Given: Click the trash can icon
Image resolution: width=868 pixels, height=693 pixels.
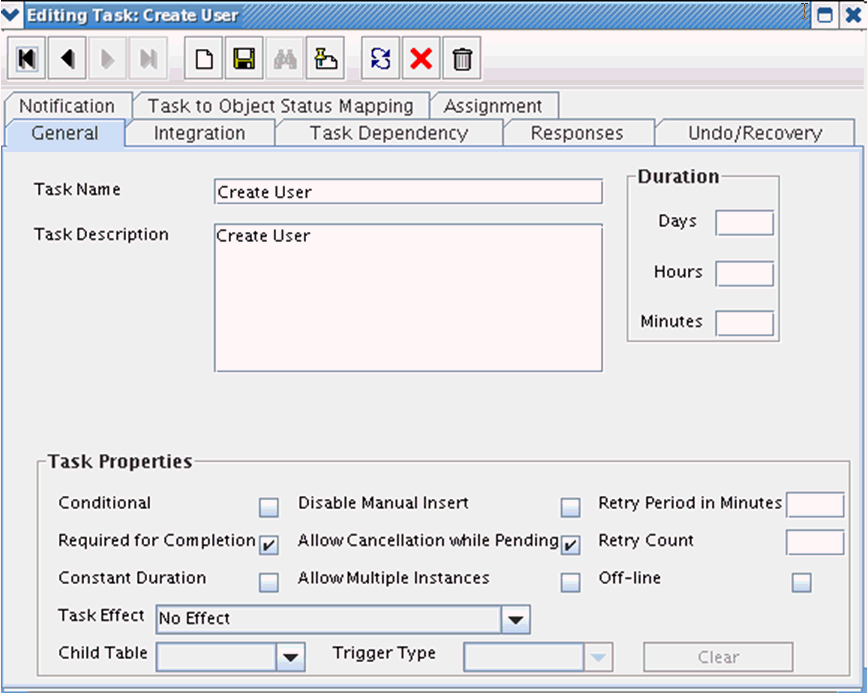Looking at the screenshot, I should pos(462,58).
